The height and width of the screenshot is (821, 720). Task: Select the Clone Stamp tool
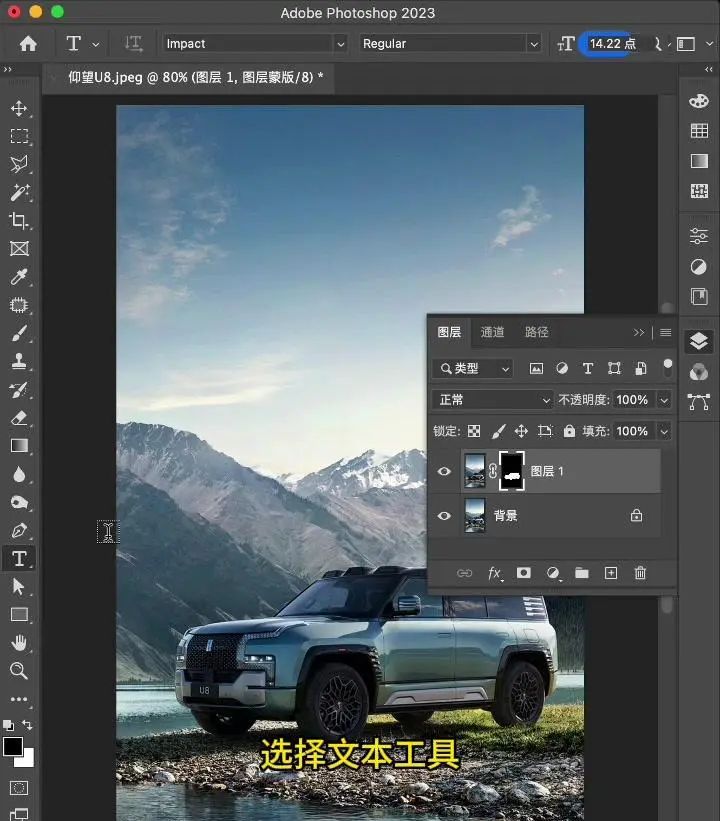[x=19, y=361]
